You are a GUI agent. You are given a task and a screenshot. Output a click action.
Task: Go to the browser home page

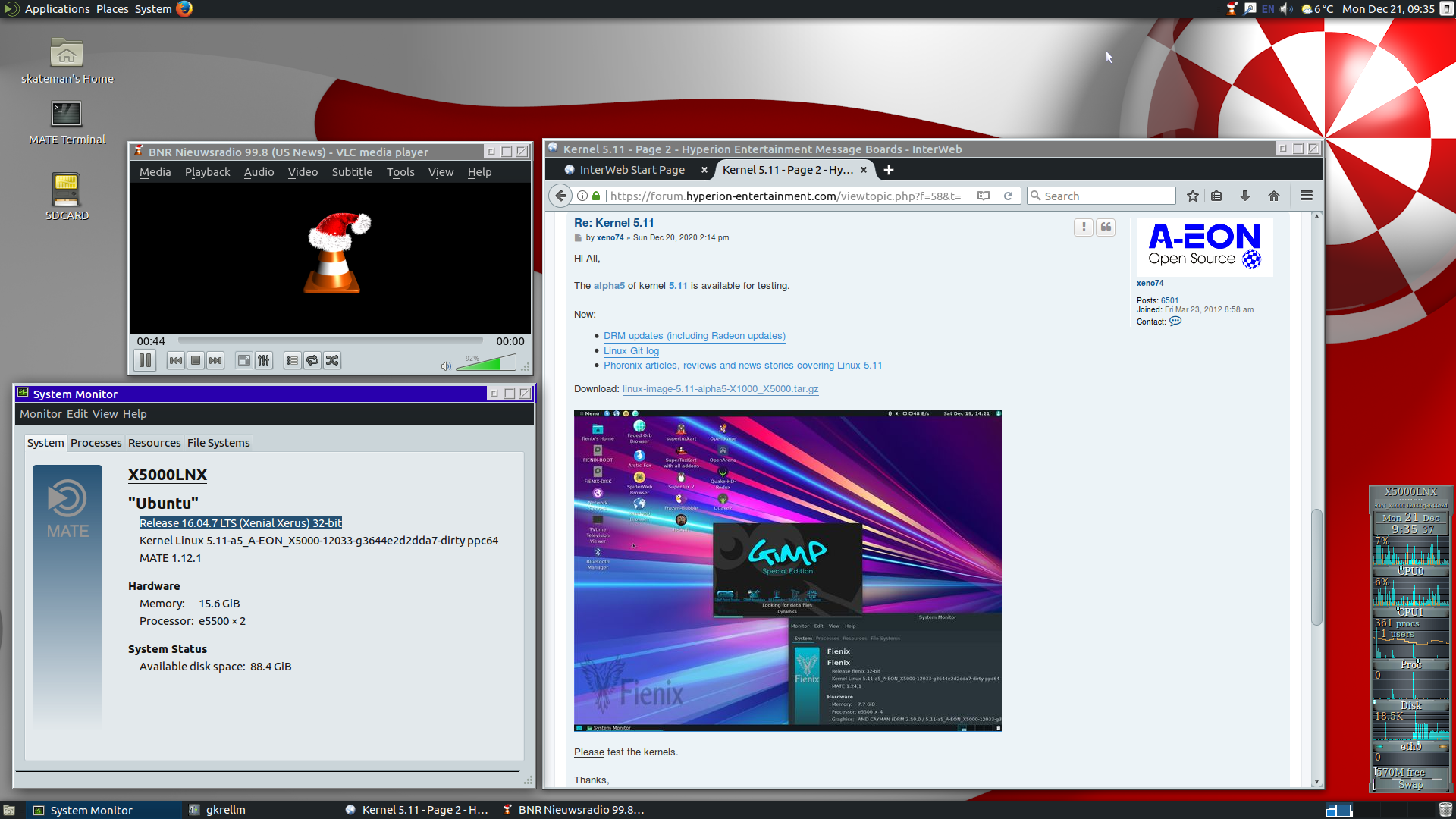(x=1274, y=196)
